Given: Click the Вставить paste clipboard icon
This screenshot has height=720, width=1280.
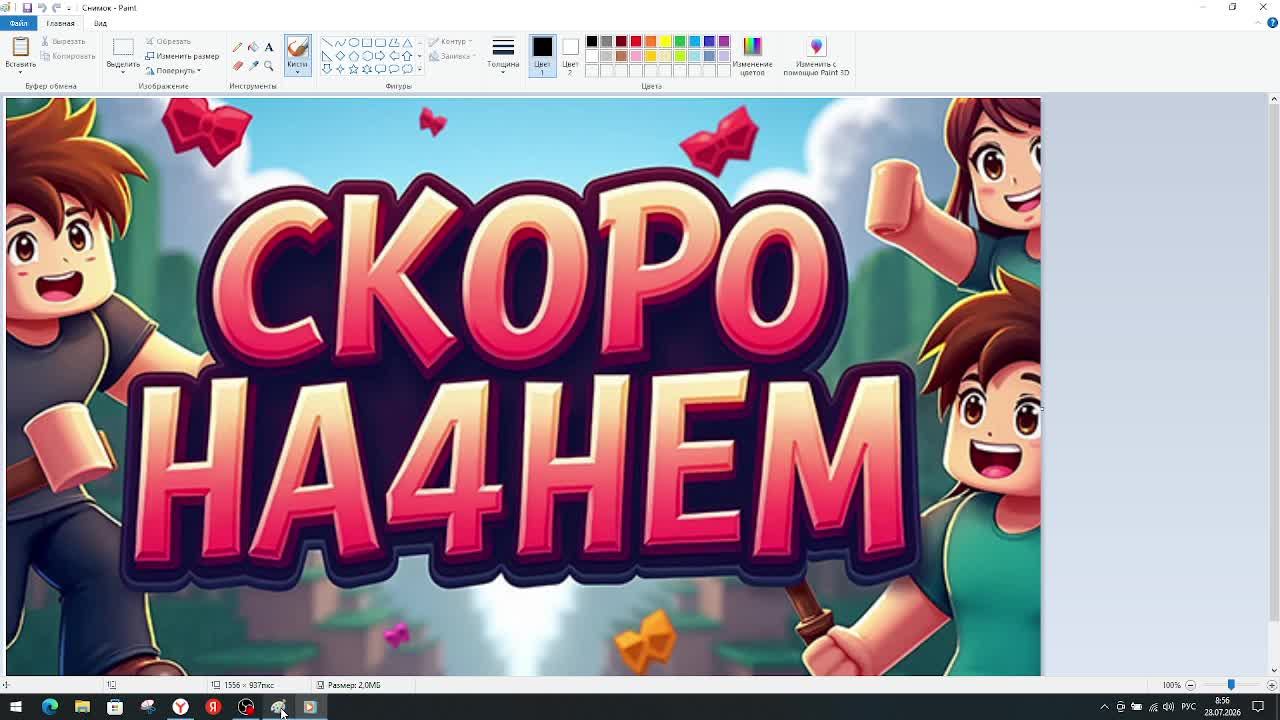Looking at the screenshot, I should [20, 47].
